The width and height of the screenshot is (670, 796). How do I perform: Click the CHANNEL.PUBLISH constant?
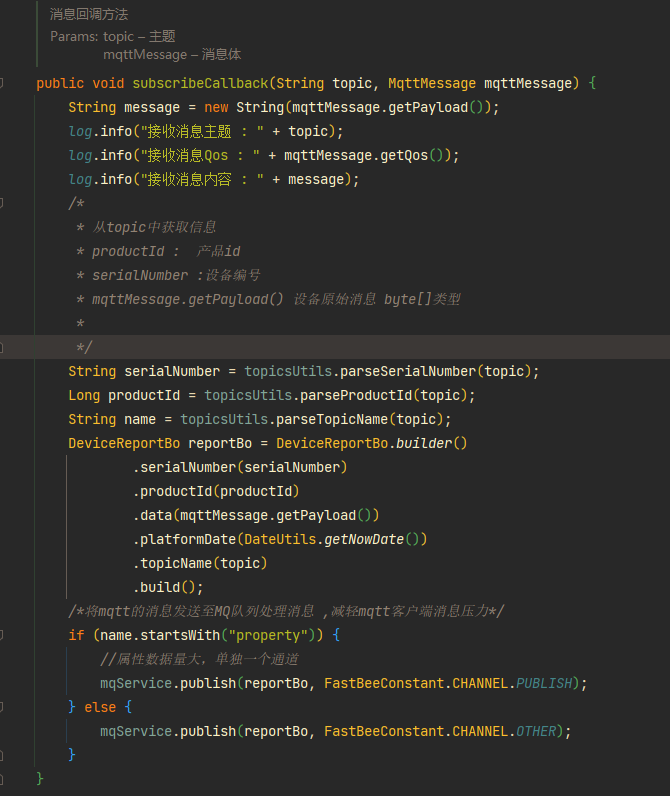(x=512, y=683)
